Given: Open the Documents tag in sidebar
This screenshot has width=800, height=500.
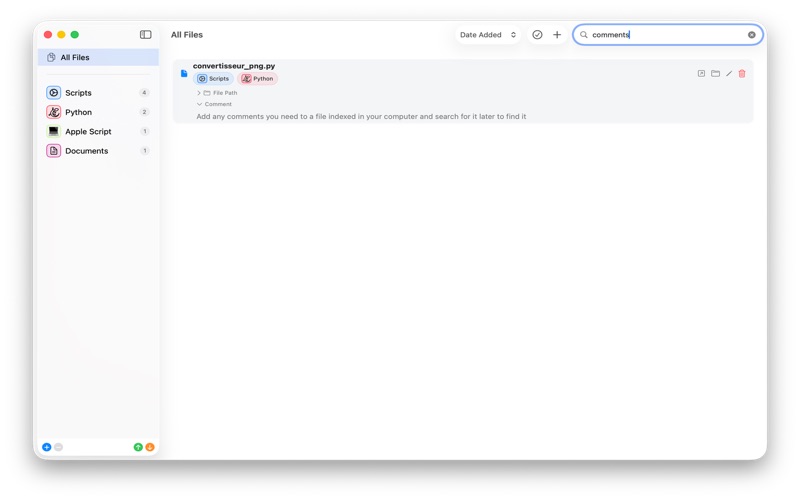Looking at the screenshot, I should click(98, 151).
